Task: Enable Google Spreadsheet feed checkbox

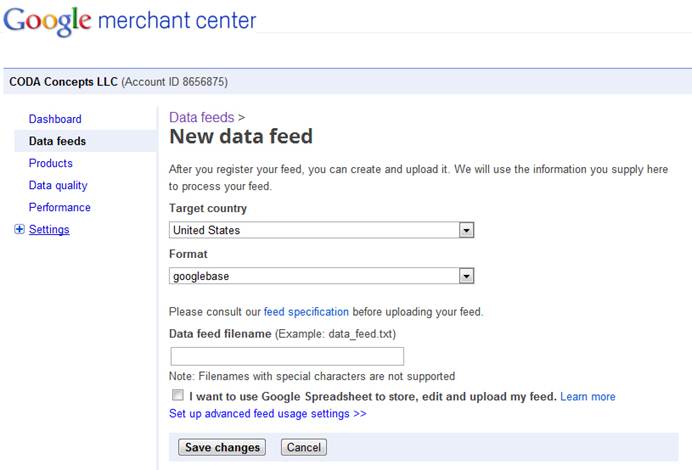Action: [178, 395]
